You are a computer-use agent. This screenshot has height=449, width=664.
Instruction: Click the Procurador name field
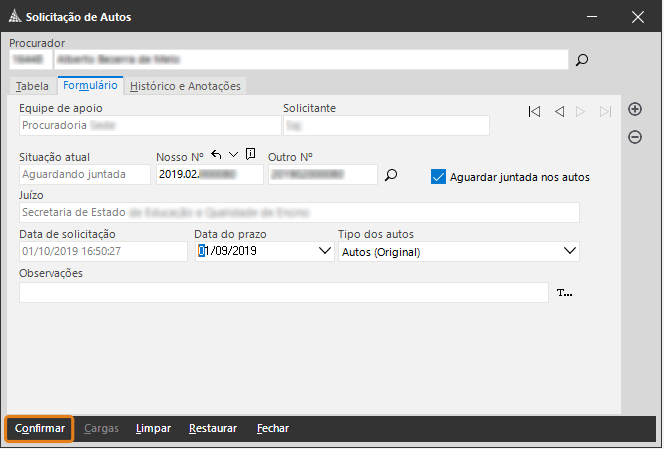(x=311, y=60)
